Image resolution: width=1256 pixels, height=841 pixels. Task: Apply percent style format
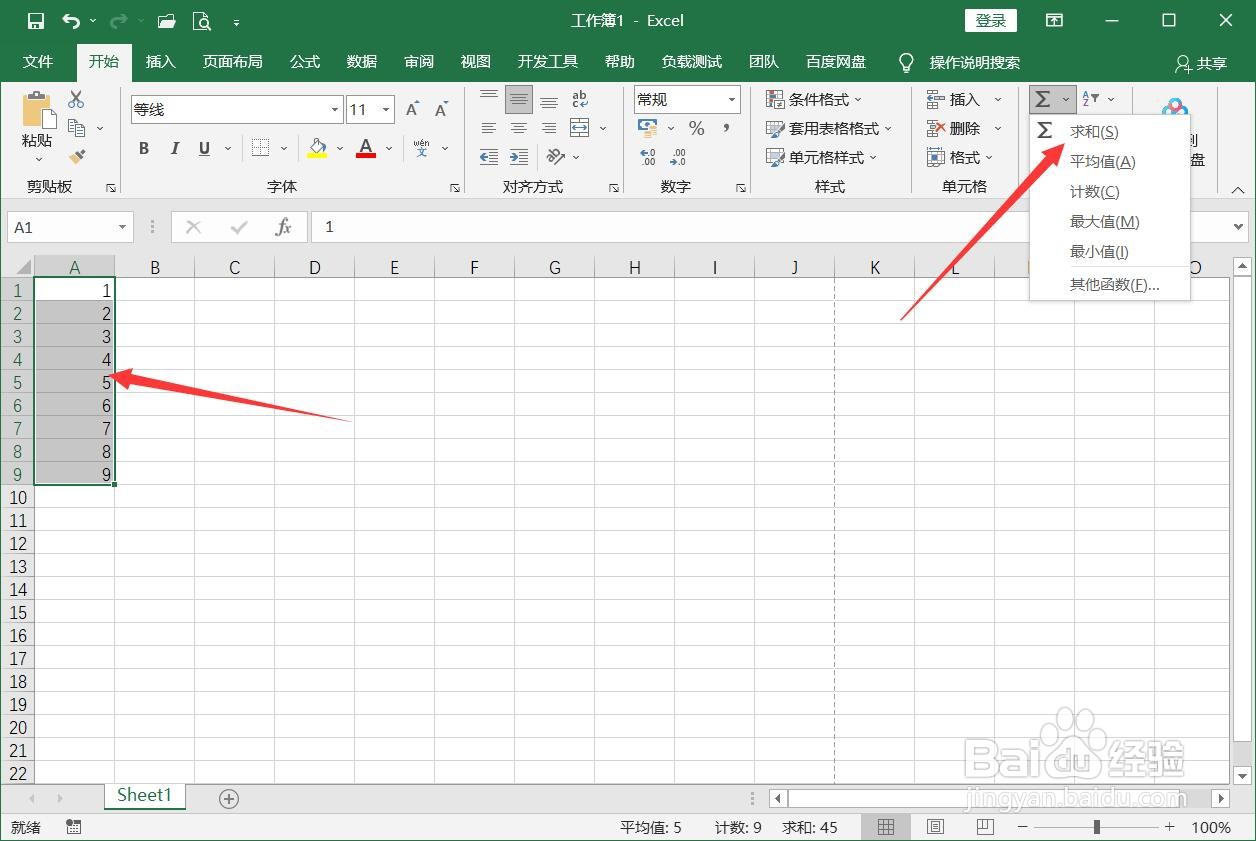pyautogui.click(x=697, y=128)
